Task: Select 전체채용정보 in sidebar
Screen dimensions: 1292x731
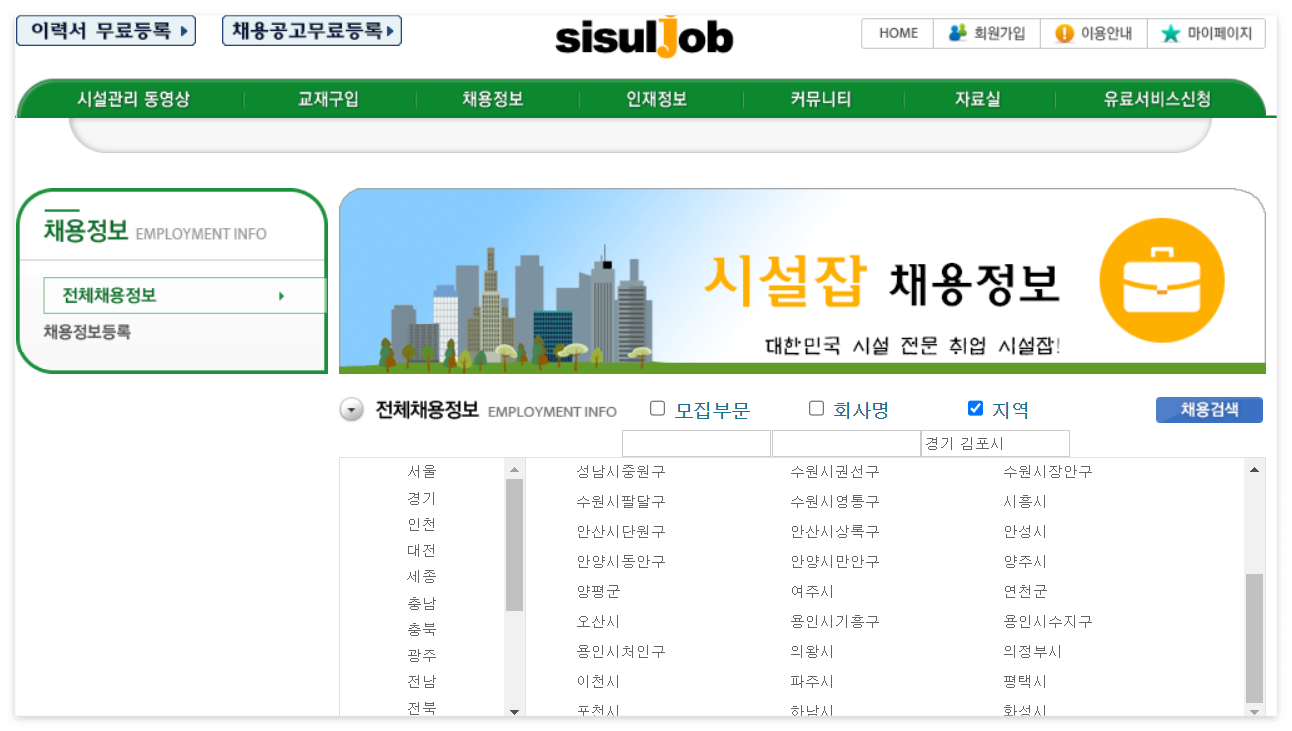Action: tap(185, 296)
